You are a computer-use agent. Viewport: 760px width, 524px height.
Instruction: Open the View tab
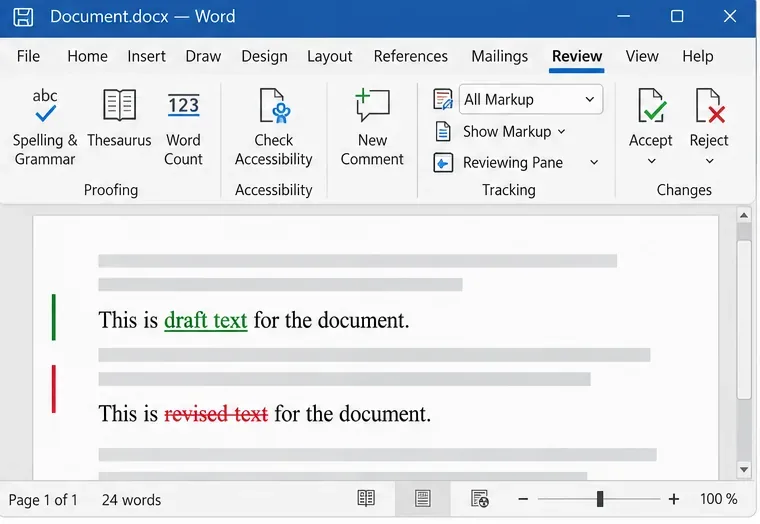click(x=642, y=56)
